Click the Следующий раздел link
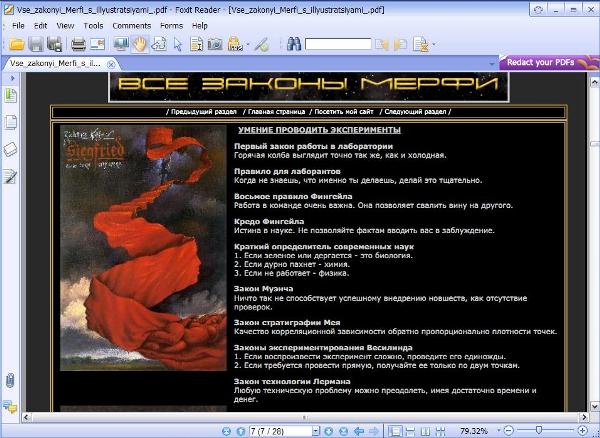 [415, 112]
